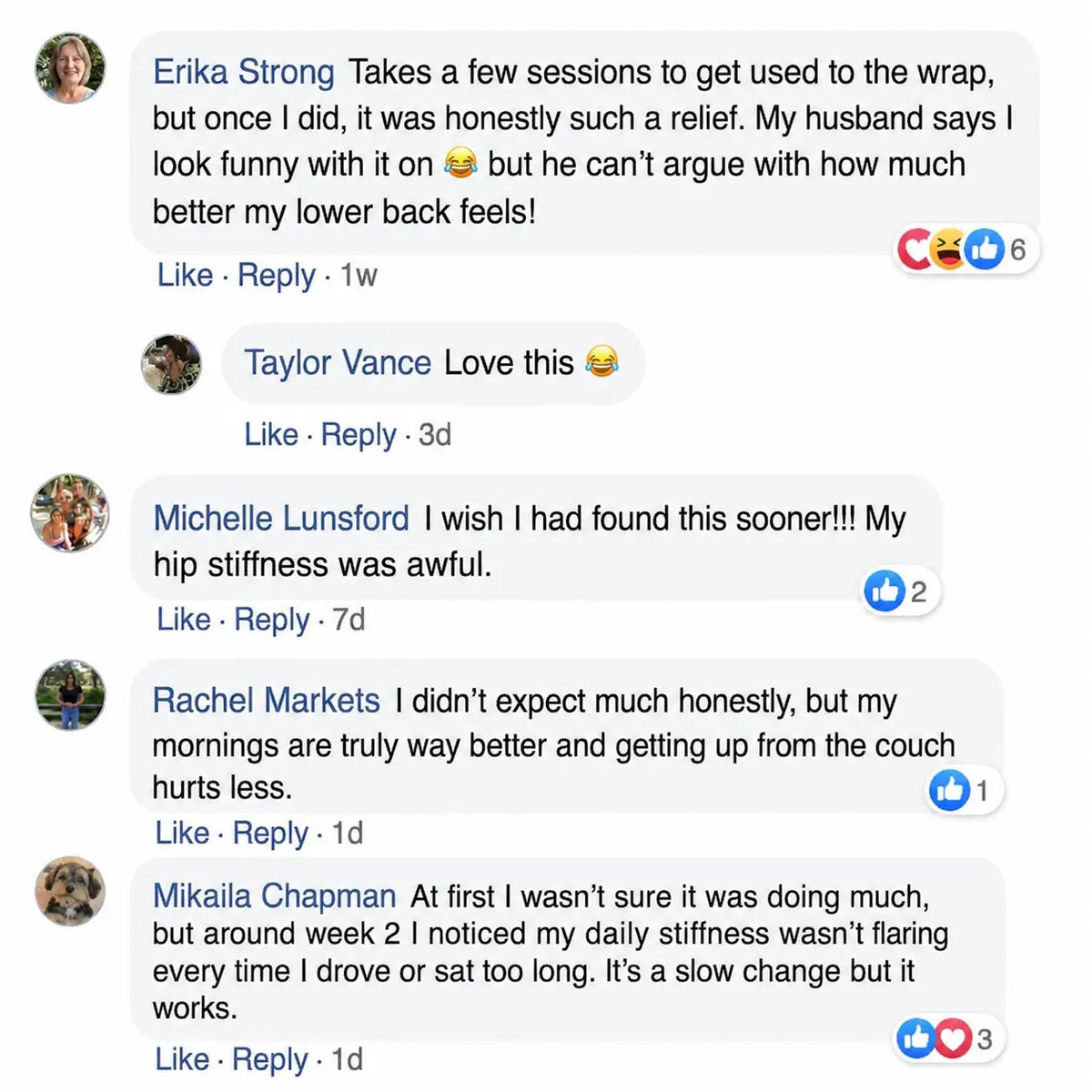Open Michelle Lunsford's profile photo
The image size is (1092, 1092).
[70, 513]
